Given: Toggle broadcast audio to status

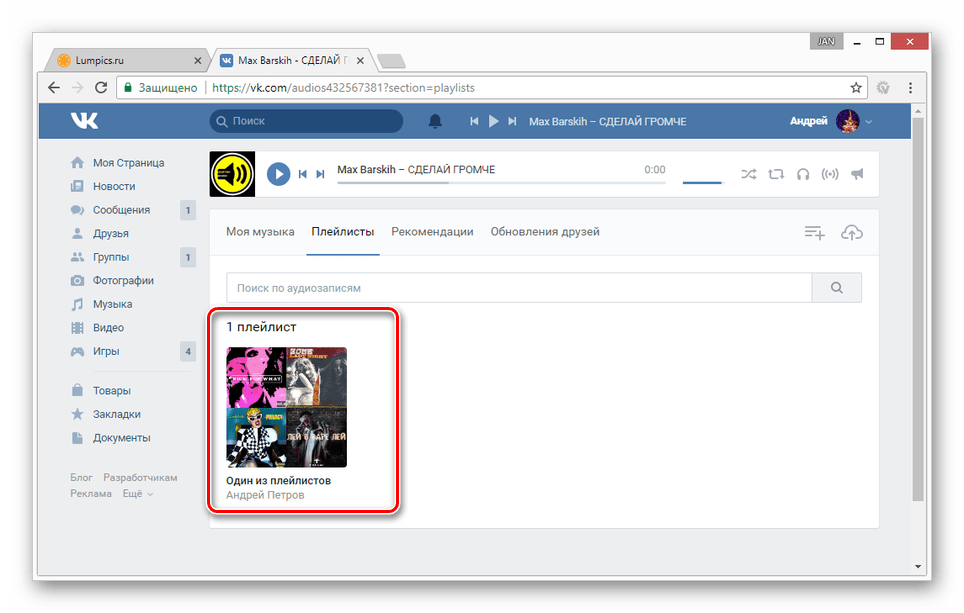Looking at the screenshot, I should click(x=830, y=174).
